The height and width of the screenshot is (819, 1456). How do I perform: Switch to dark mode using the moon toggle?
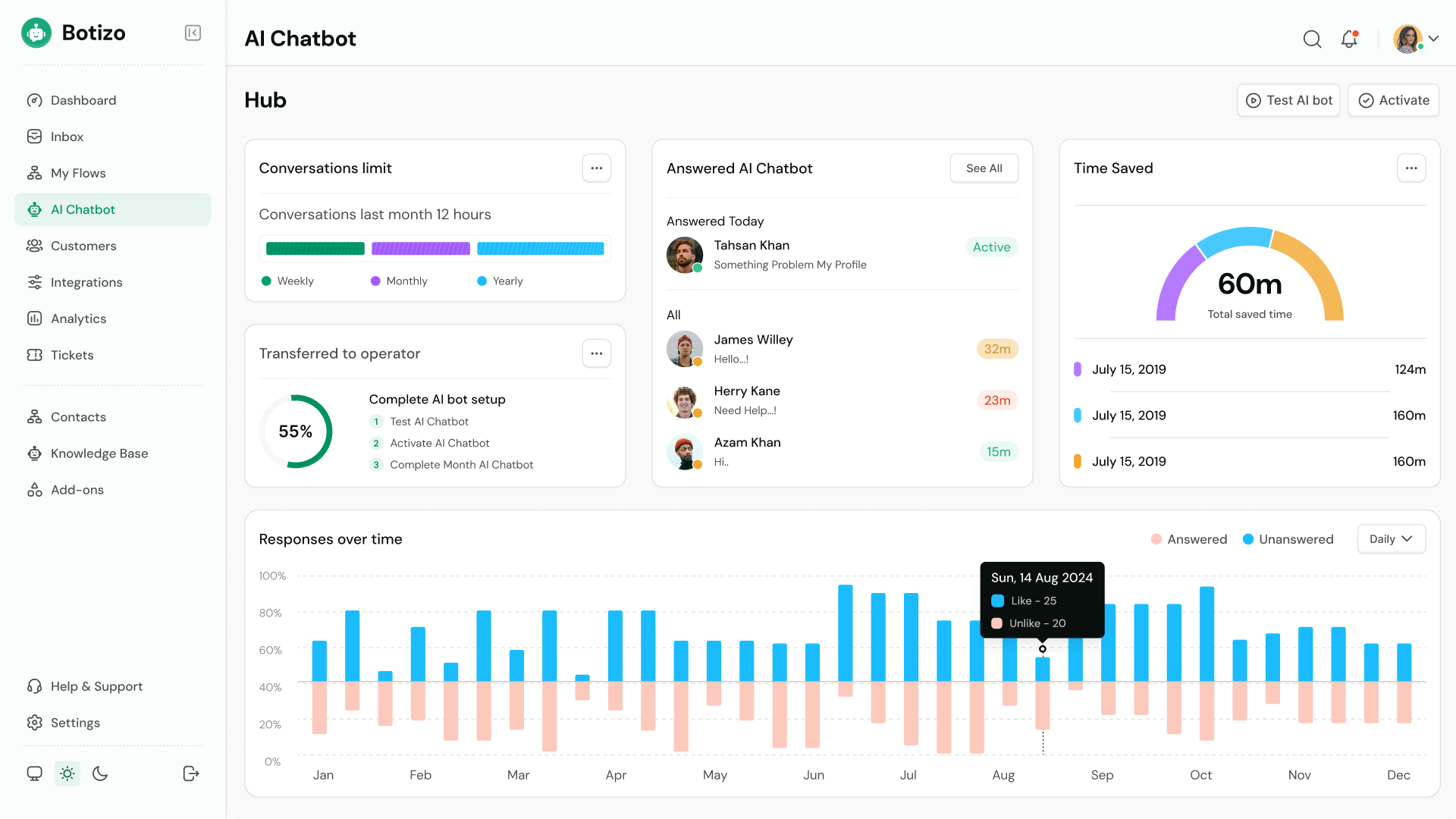point(100,773)
